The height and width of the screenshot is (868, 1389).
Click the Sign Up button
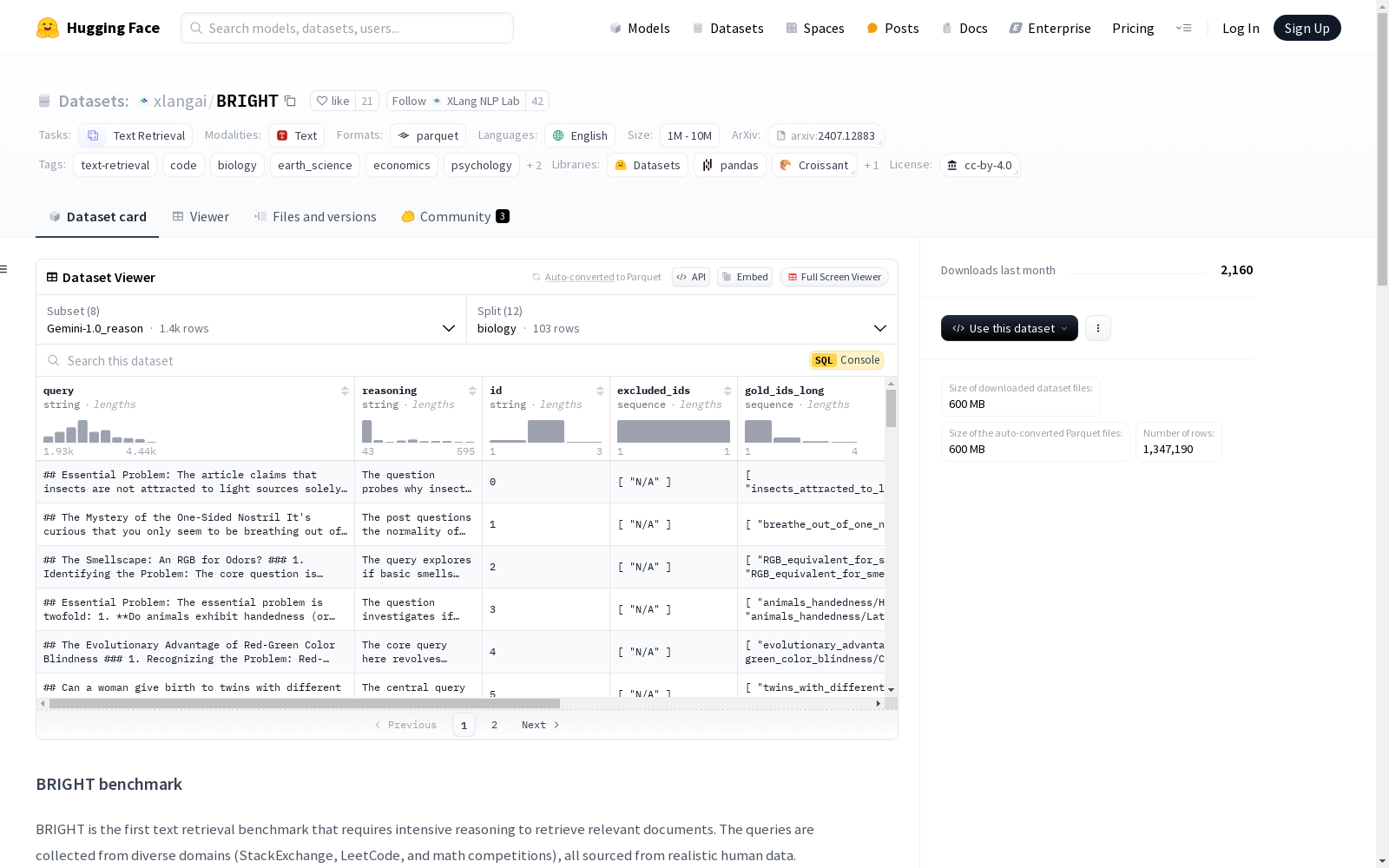coord(1307,28)
